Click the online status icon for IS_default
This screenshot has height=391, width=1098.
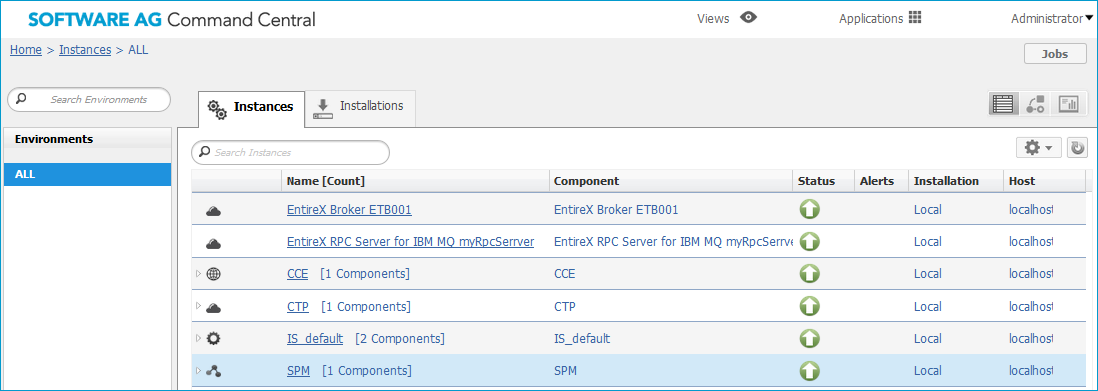(809, 338)
